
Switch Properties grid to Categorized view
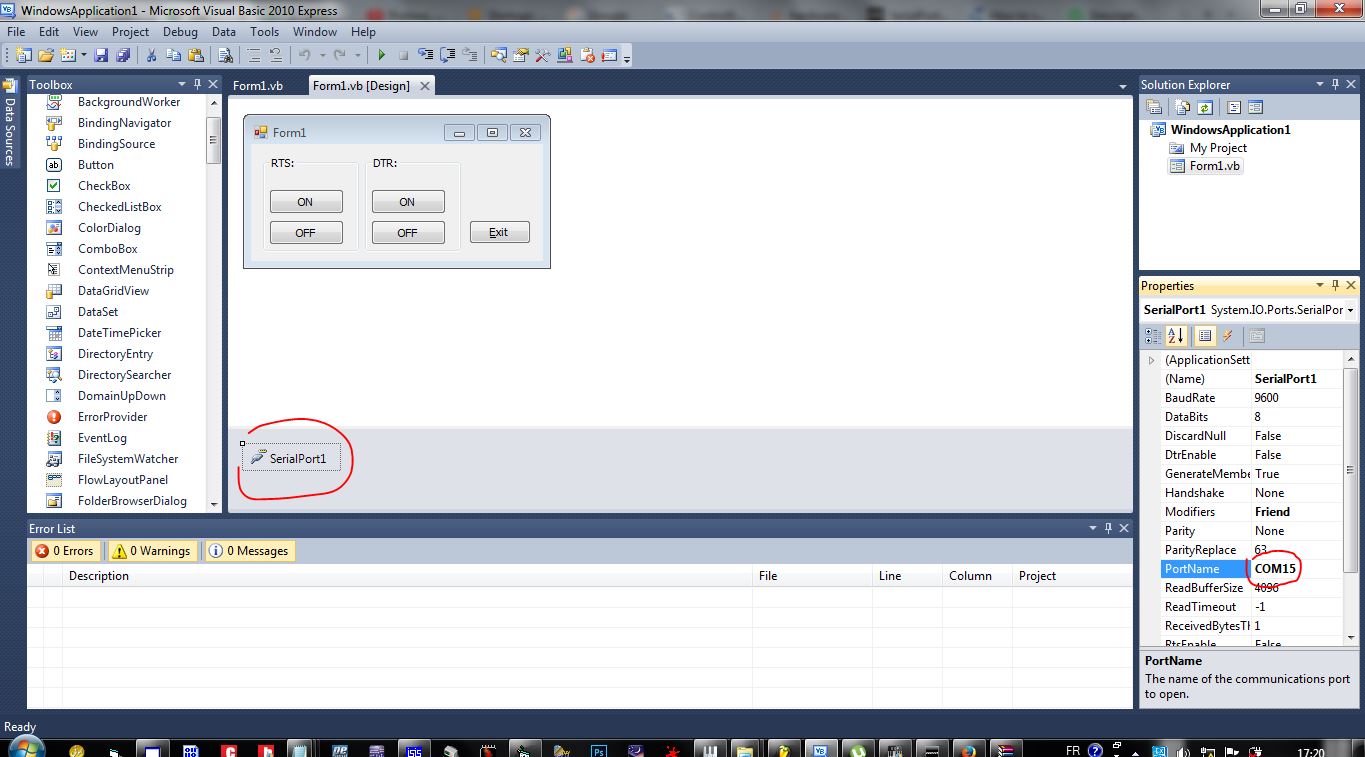[1153, 336]
